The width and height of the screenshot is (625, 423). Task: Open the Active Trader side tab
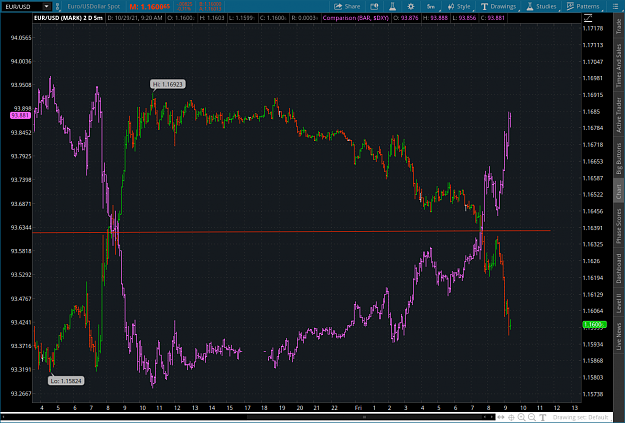coord(619,115)
